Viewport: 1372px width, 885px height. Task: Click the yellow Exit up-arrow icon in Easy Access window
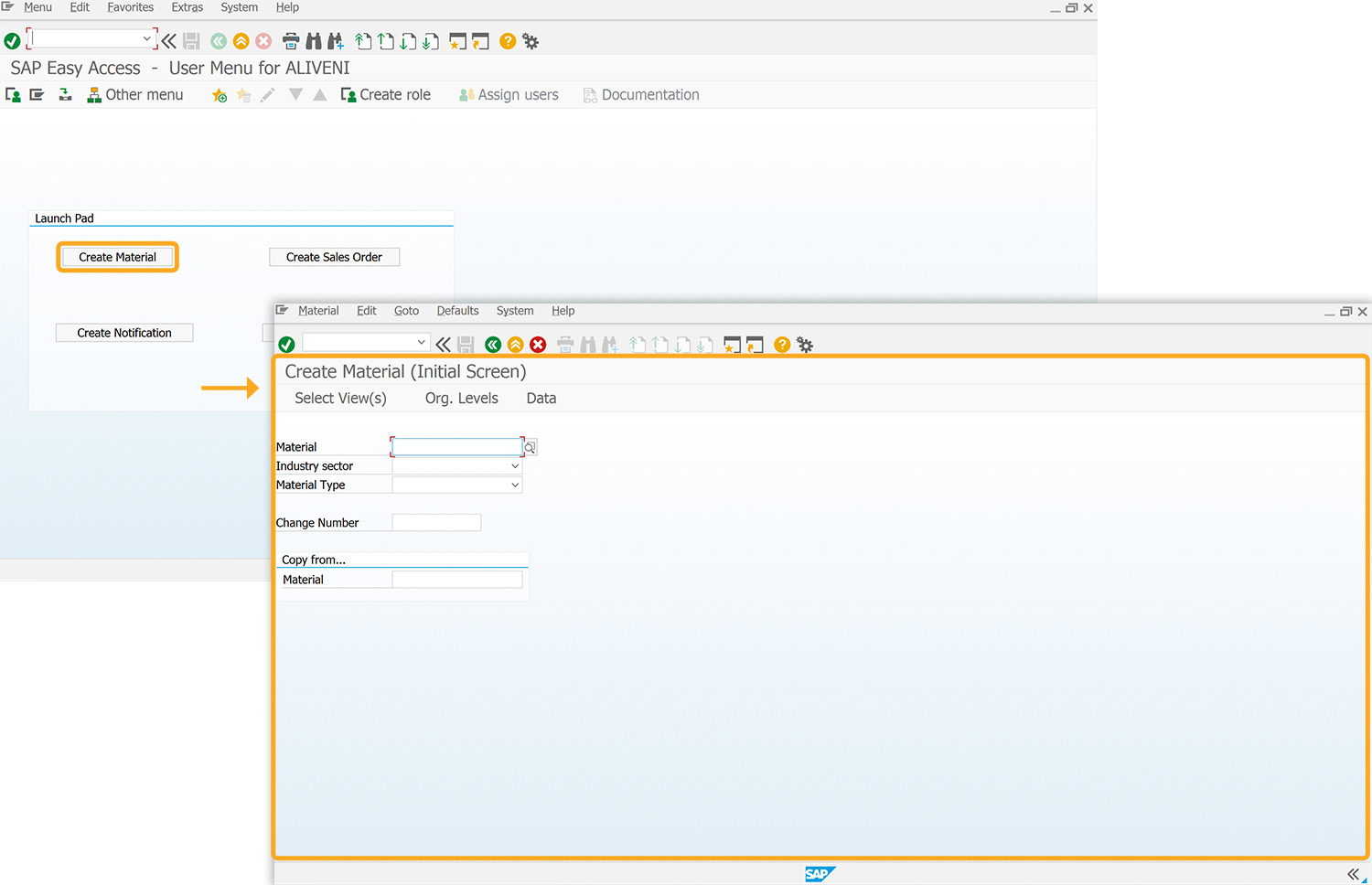pyautogui.click(x=241, y=41)
